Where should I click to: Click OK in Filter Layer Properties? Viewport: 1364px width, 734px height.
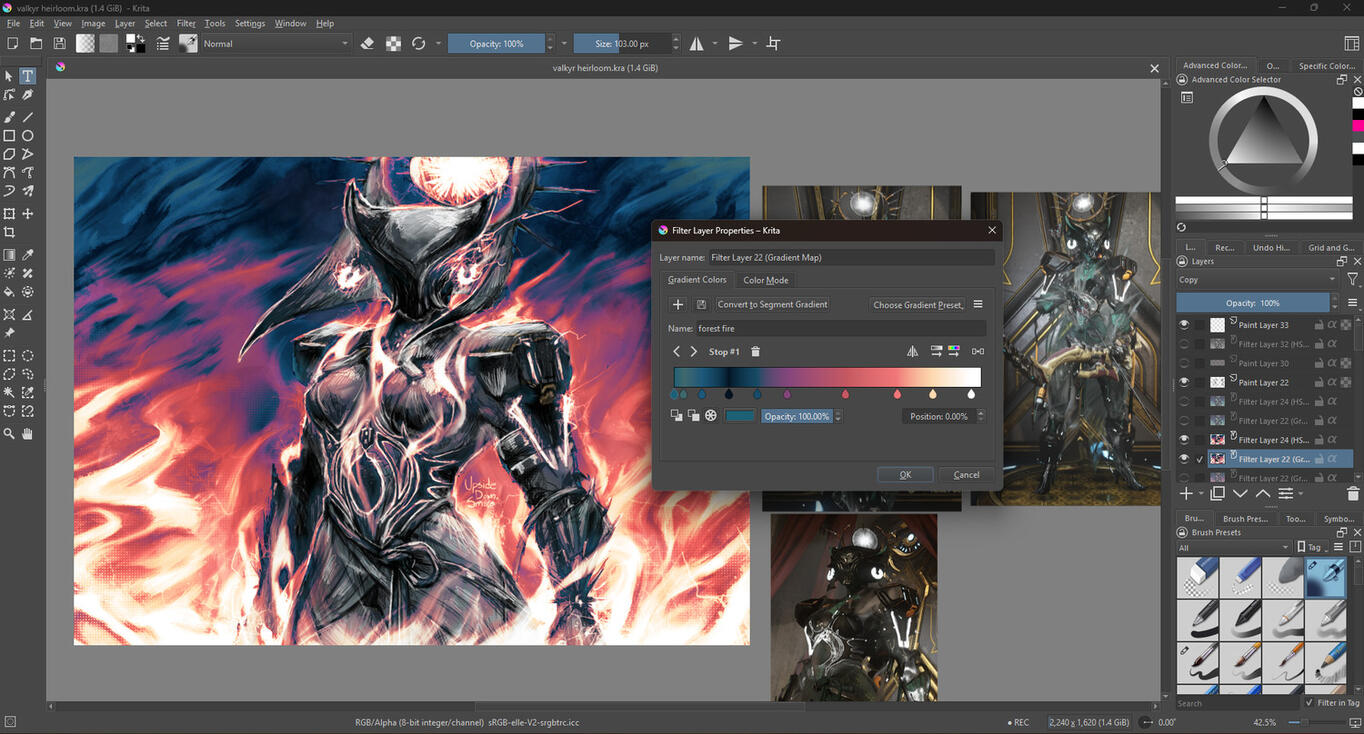(905, 475)
